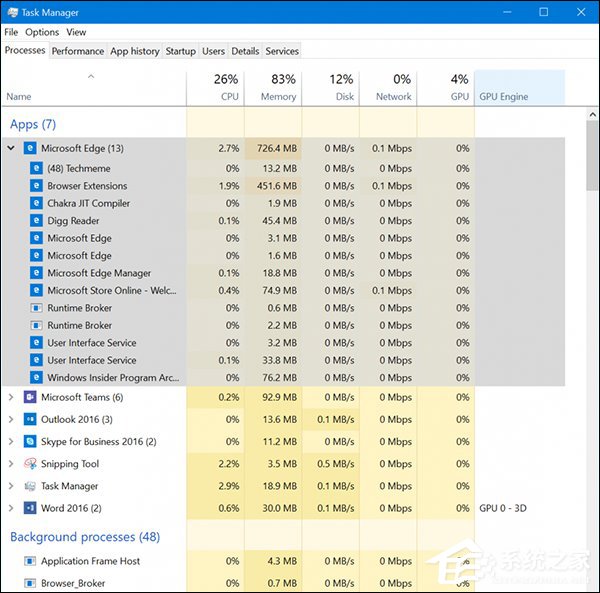Image resolution: width=600 pixels, height=593 pixels.
Task: Switch to the App history tab
Action: pyautogui.click(x=135, y=51)
